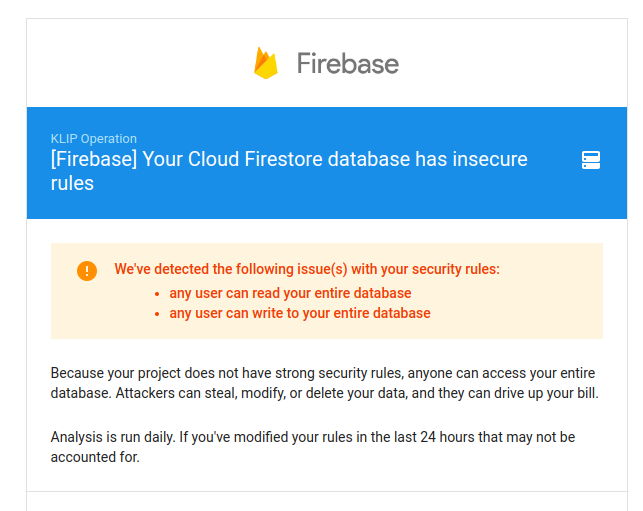Image resolution: width=643 pixels, height=511 pixels.
Task: Select the 'any user can write' issue
Action: tap(300, 313)
